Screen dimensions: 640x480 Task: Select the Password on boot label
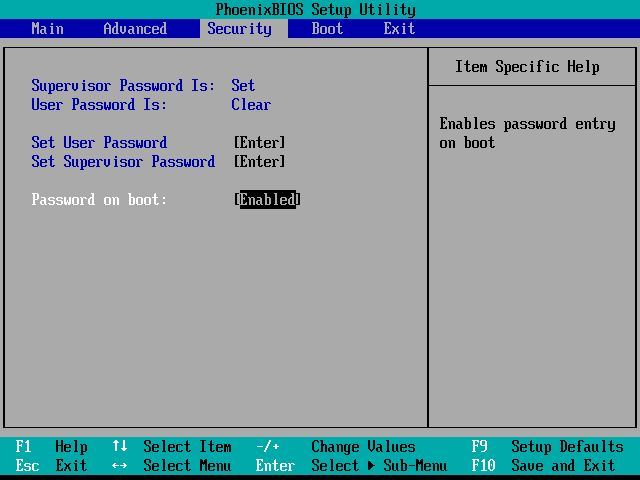point(99,200)
